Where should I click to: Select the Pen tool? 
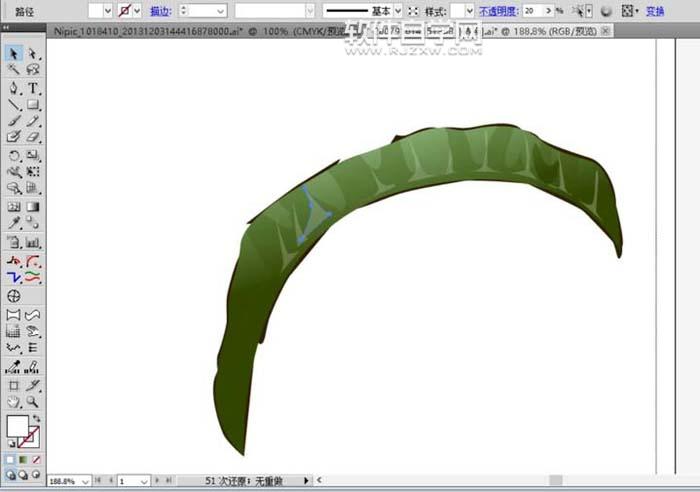click(x=14, y=88)
